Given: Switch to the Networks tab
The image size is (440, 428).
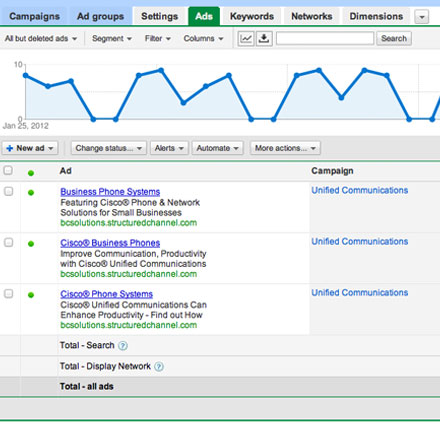Looking at the screenshot, I should pyautogui.click(x=312, y=16).
